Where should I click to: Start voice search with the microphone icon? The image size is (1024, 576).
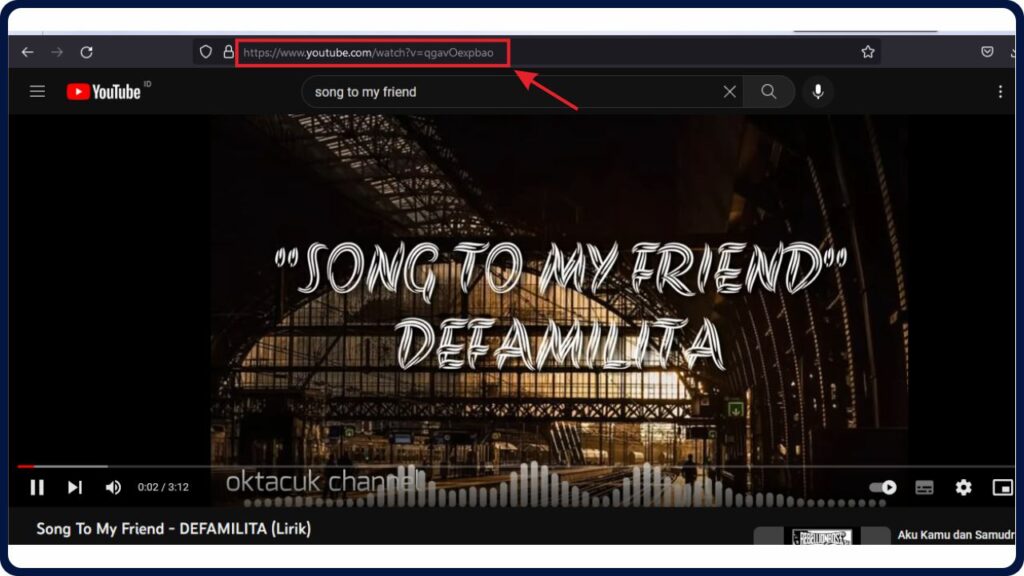click(818, 91)
